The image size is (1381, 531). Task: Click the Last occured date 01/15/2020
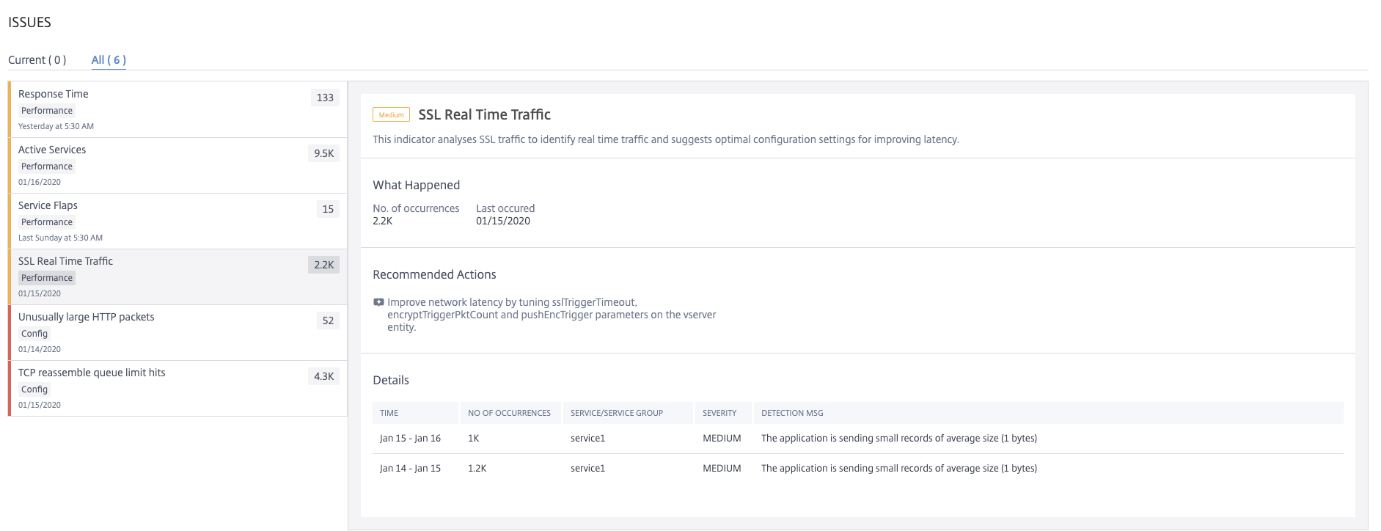click(503, 221)
